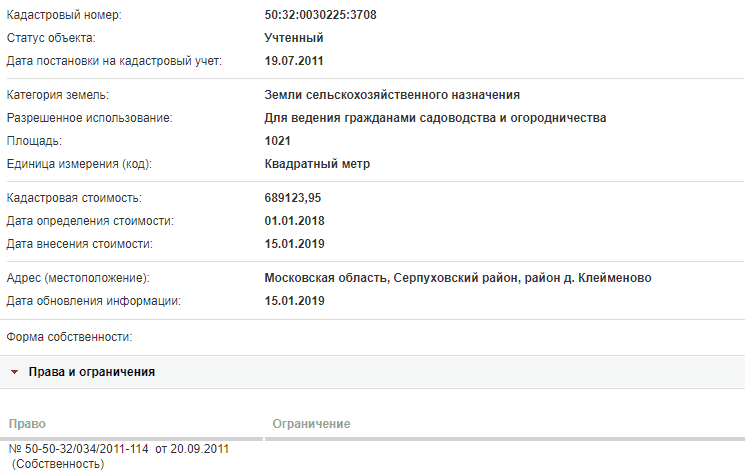Click the Кадастровый номер label
745x473 pixels.
pos(64,15)
